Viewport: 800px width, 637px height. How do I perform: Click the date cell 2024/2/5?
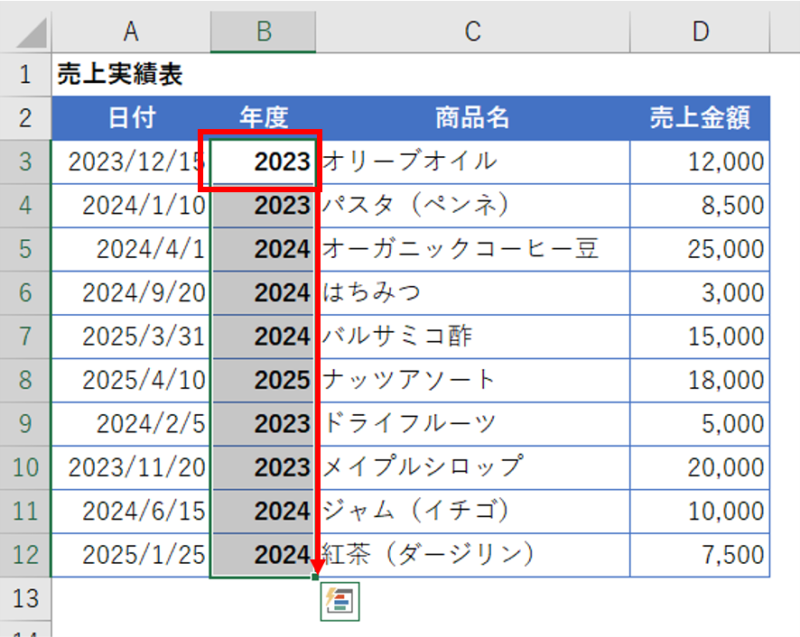tap(131, 424)
